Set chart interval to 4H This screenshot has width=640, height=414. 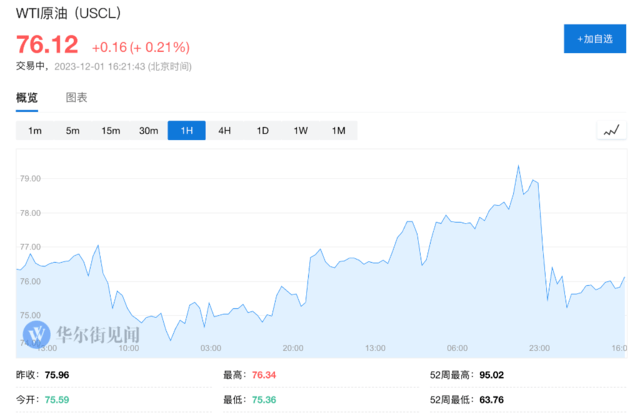click(224, 131)
